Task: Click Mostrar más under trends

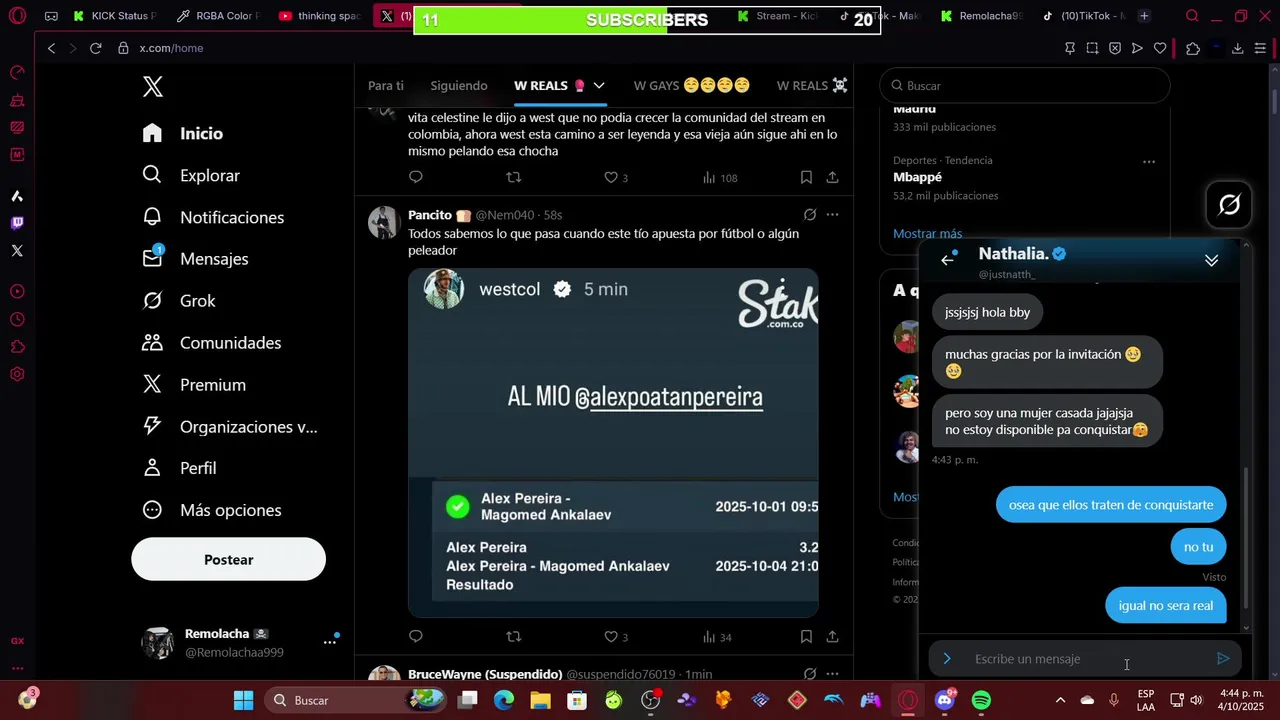Action: 927,234
